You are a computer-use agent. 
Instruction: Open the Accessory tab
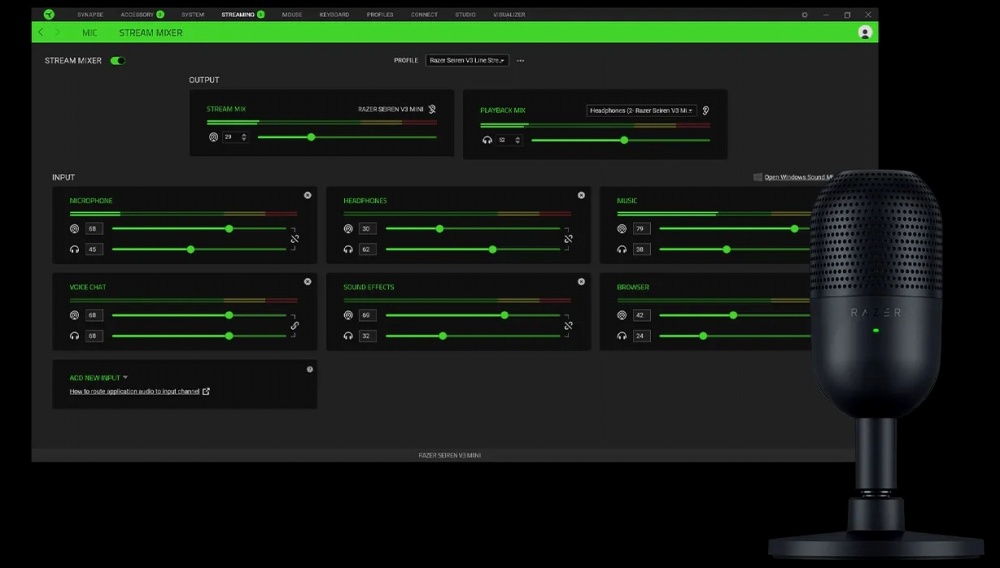point(137,14)
